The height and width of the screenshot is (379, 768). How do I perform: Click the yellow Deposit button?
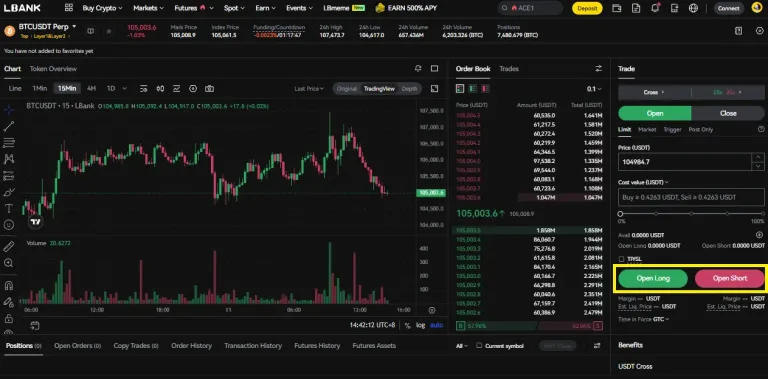click(x=587, y=8)
